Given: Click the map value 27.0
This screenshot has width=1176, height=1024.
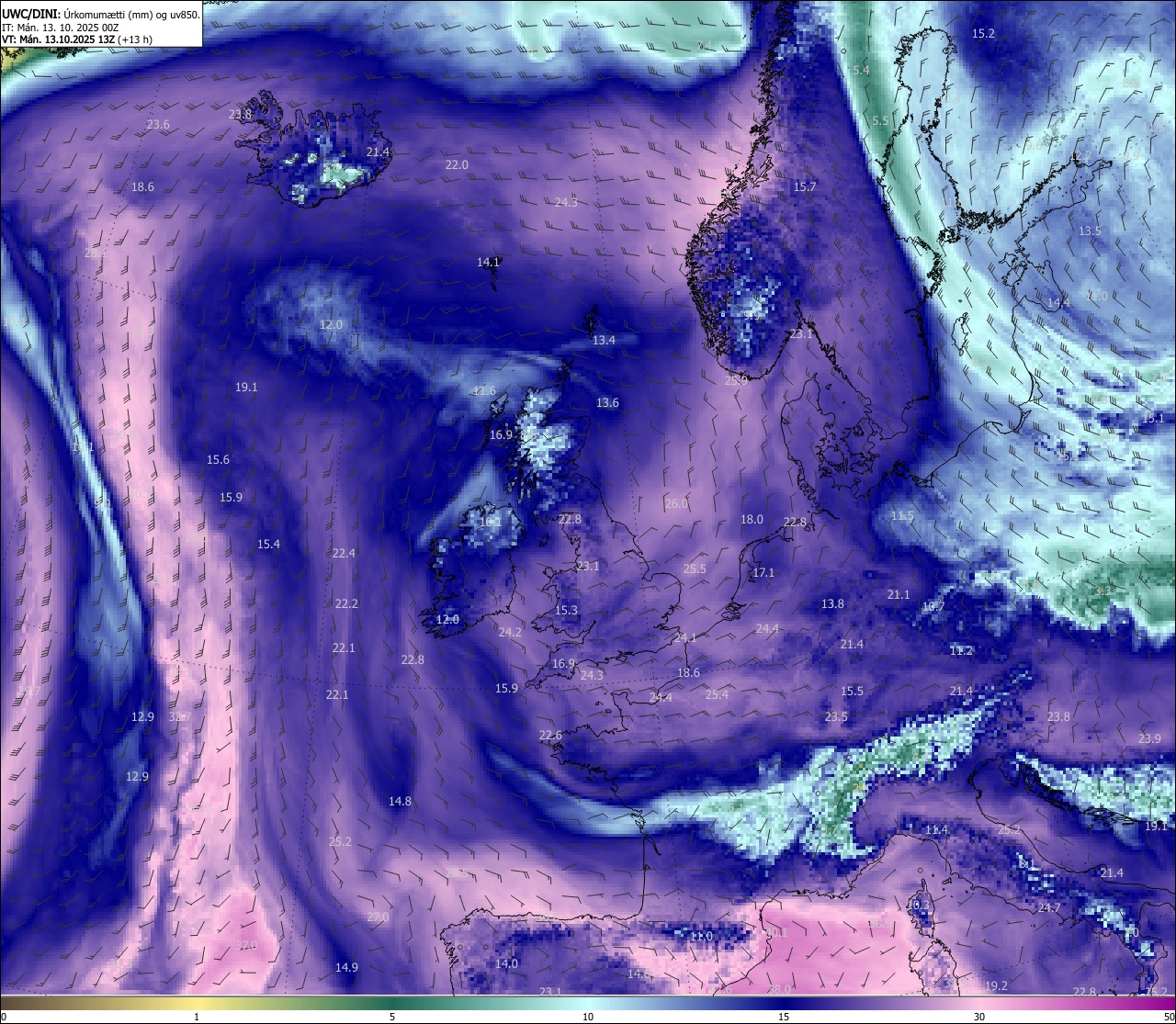Looking at the screenshot, I should click(378, 917).
